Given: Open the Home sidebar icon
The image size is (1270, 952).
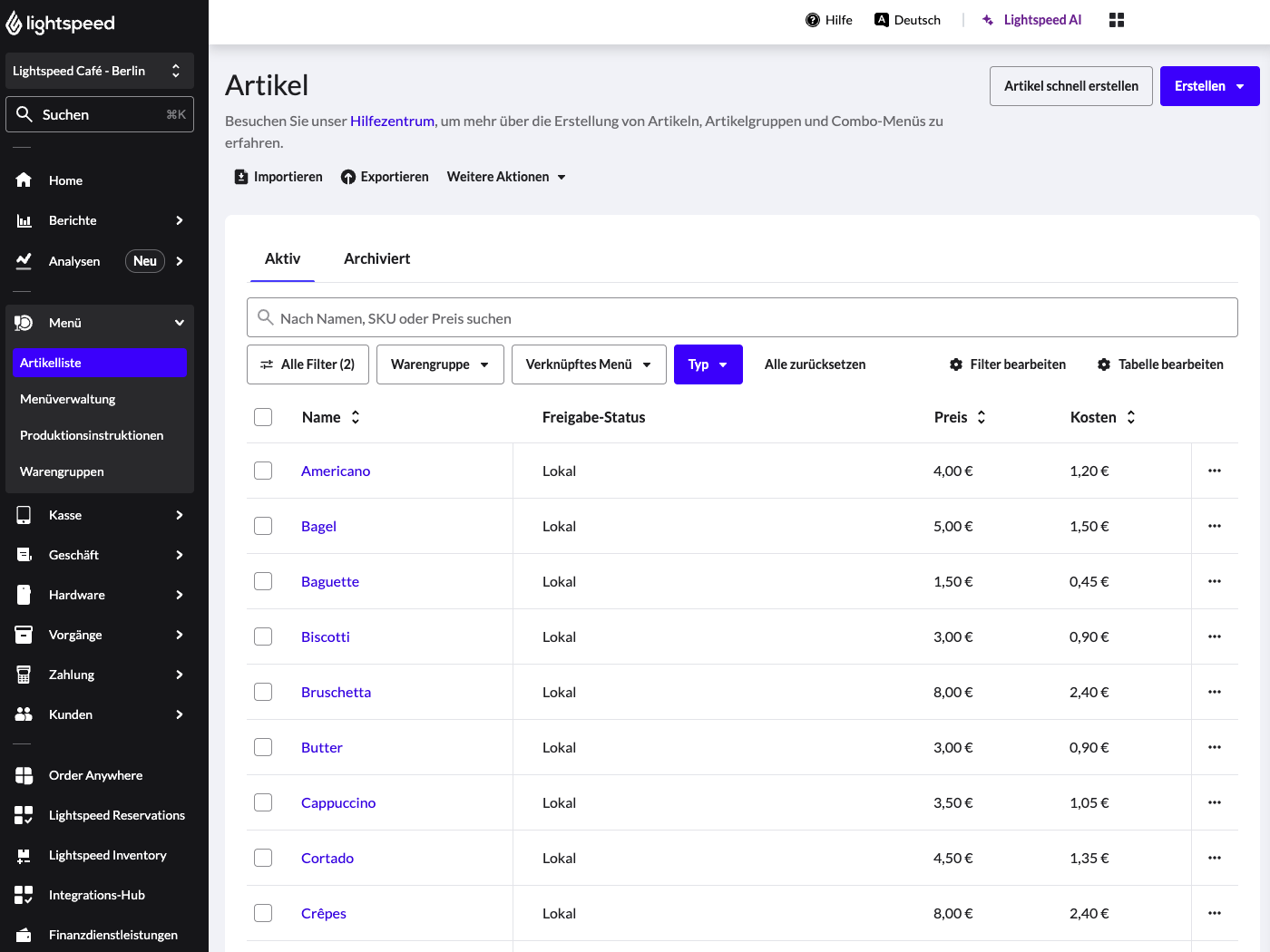Looking at the screenshot, I should point(24,180).
